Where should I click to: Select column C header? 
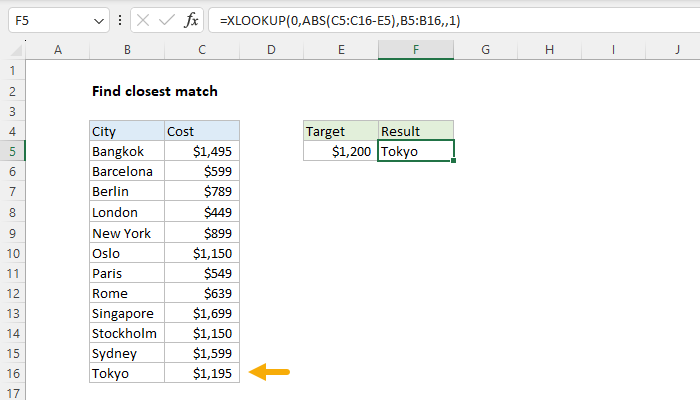202,50
